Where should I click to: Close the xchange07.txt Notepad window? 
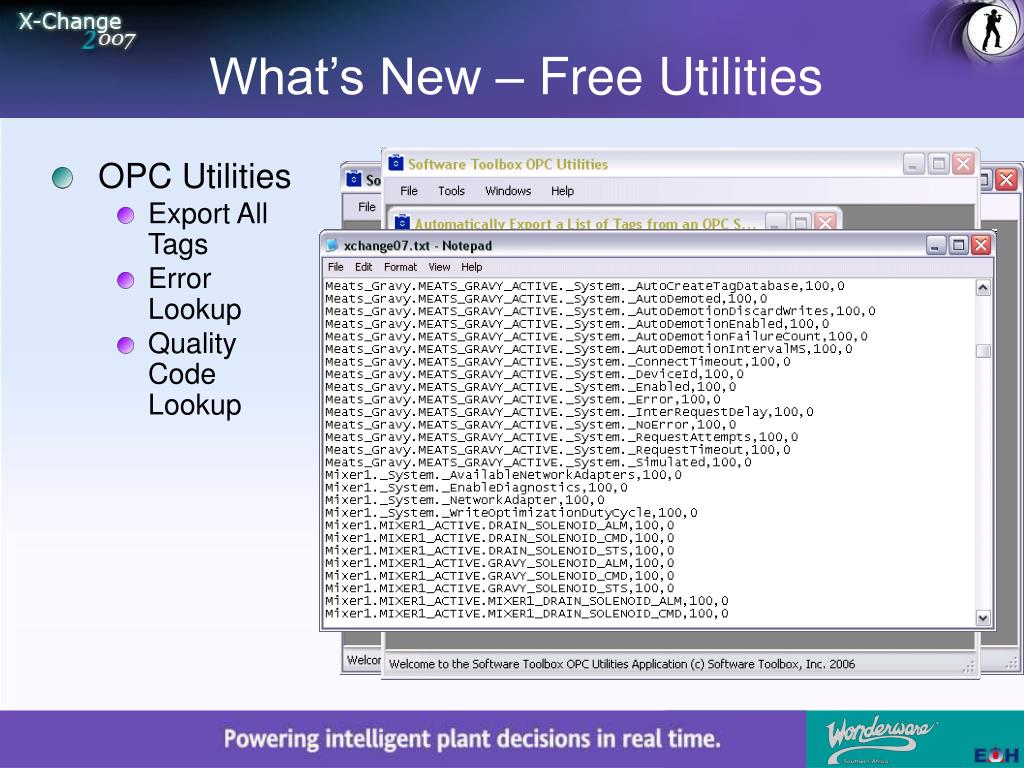pos(981,246)
